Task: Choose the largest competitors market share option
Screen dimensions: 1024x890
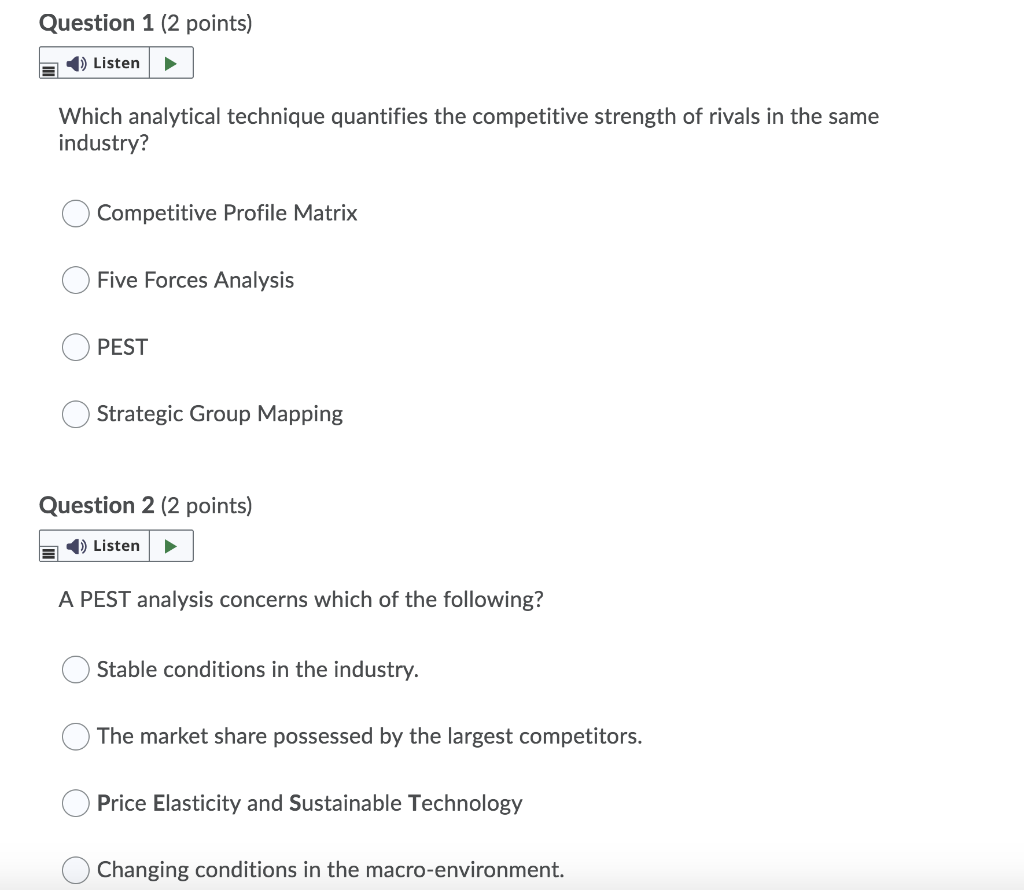Action: click(x=75, y=736)
